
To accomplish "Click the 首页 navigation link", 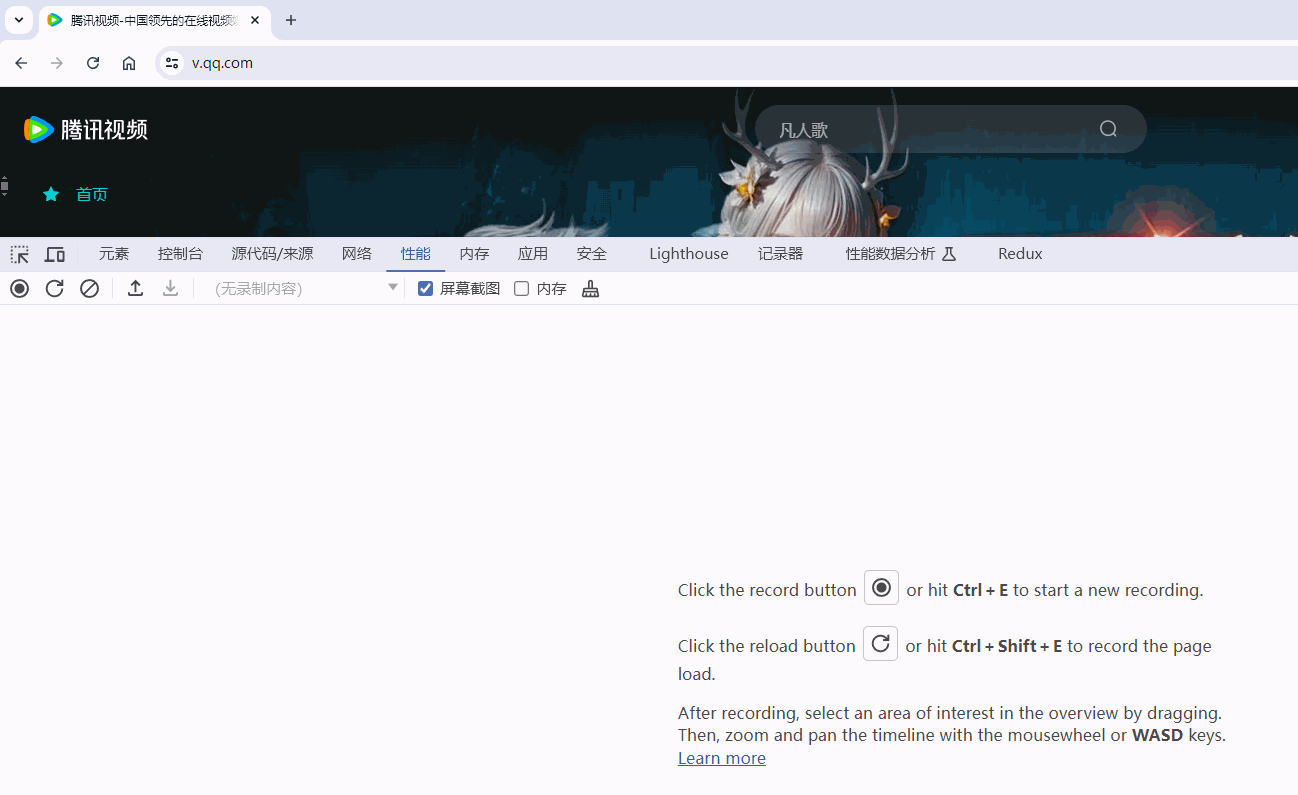I will click(92, 194).
